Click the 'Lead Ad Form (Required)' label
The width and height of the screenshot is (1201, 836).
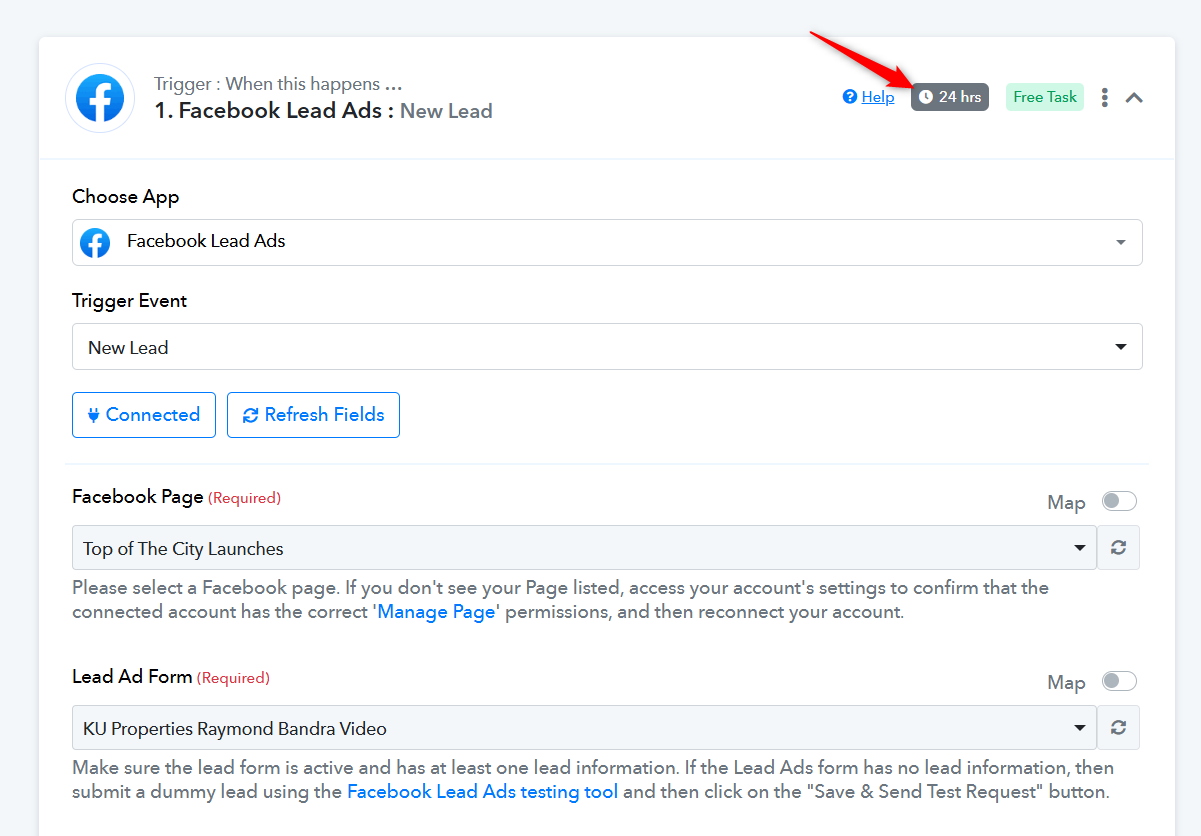(x=171, y=677)
